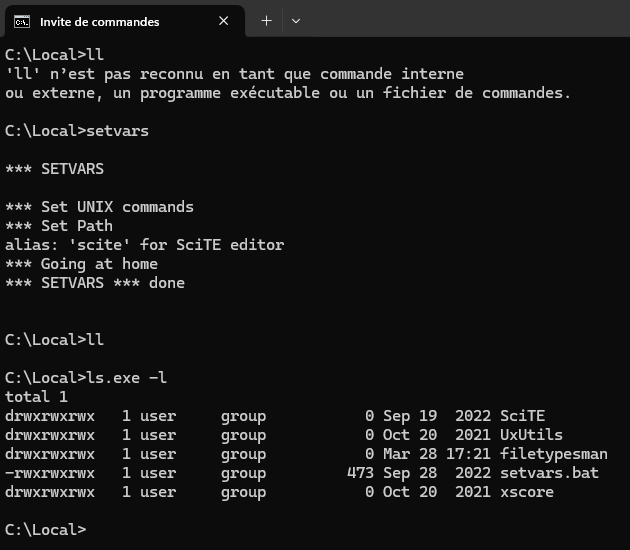Click the SciTE directory entry
This screenshot has width=630, height=550.
pos(522,416)
